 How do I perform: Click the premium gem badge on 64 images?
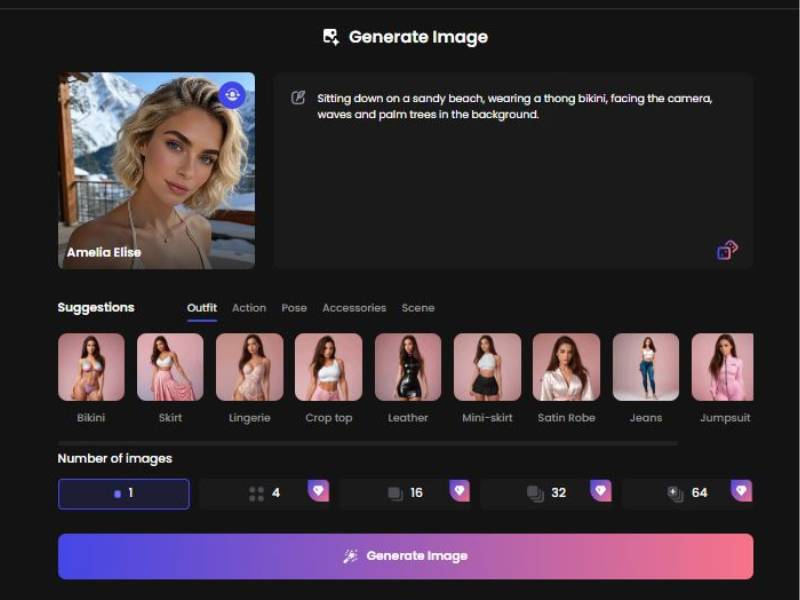tap(741, 490)
